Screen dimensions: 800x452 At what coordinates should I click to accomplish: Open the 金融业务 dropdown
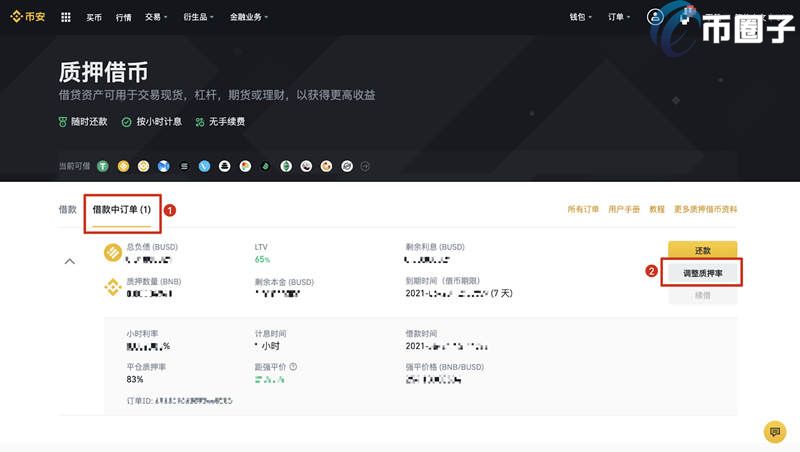coord(249,17)
